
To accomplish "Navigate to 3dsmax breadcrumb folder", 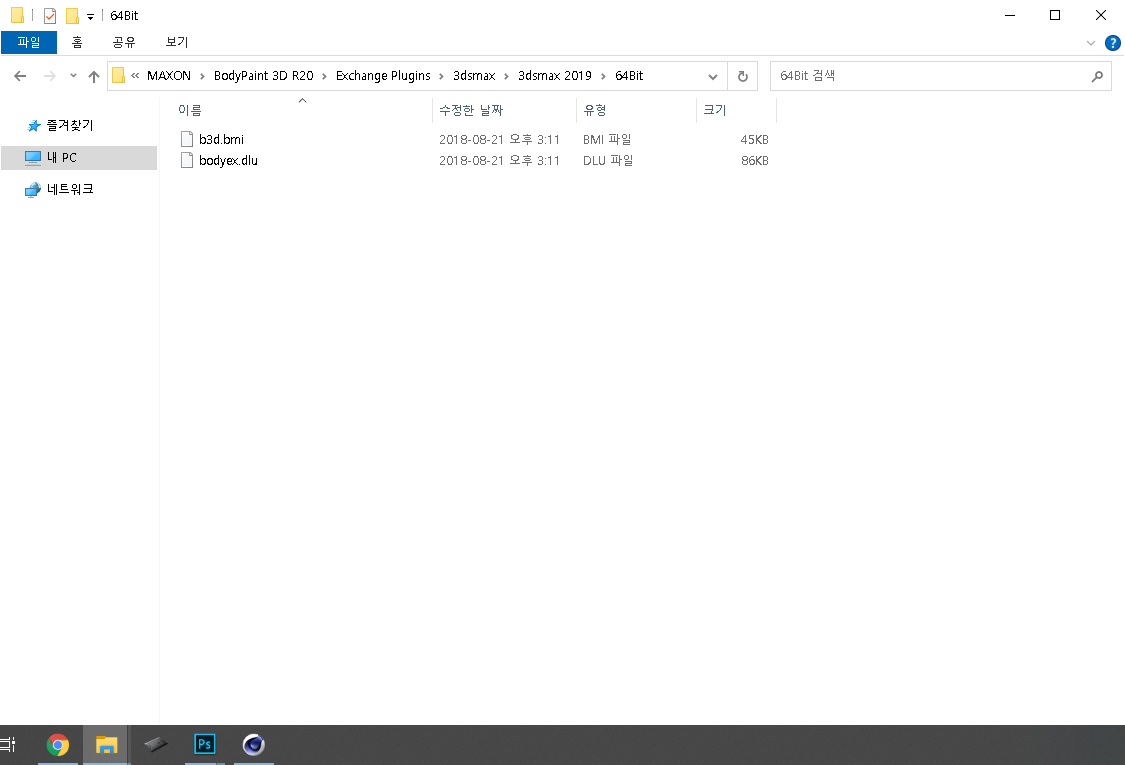I will (x=474, y=76).
